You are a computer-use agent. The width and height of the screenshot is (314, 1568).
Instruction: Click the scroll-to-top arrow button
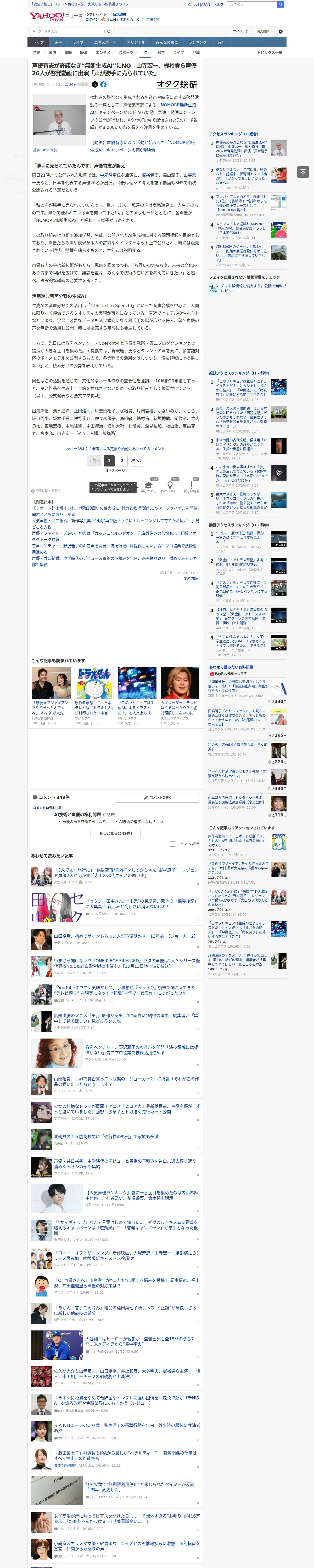tap(303, 172)
